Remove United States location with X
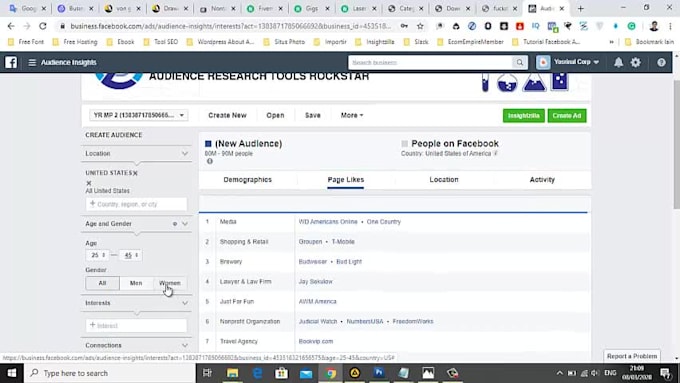The image size is (680, 383). pyautogui.click(x=135, y=173)
